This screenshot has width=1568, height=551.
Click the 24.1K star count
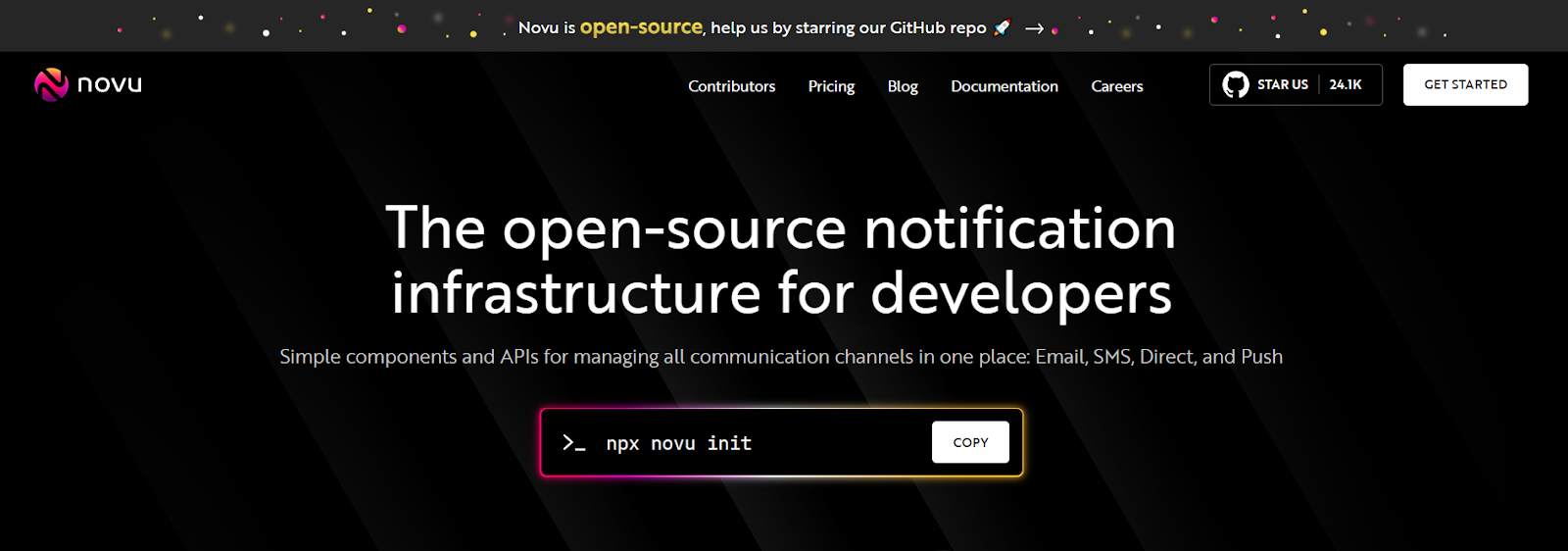(1346, 85)
